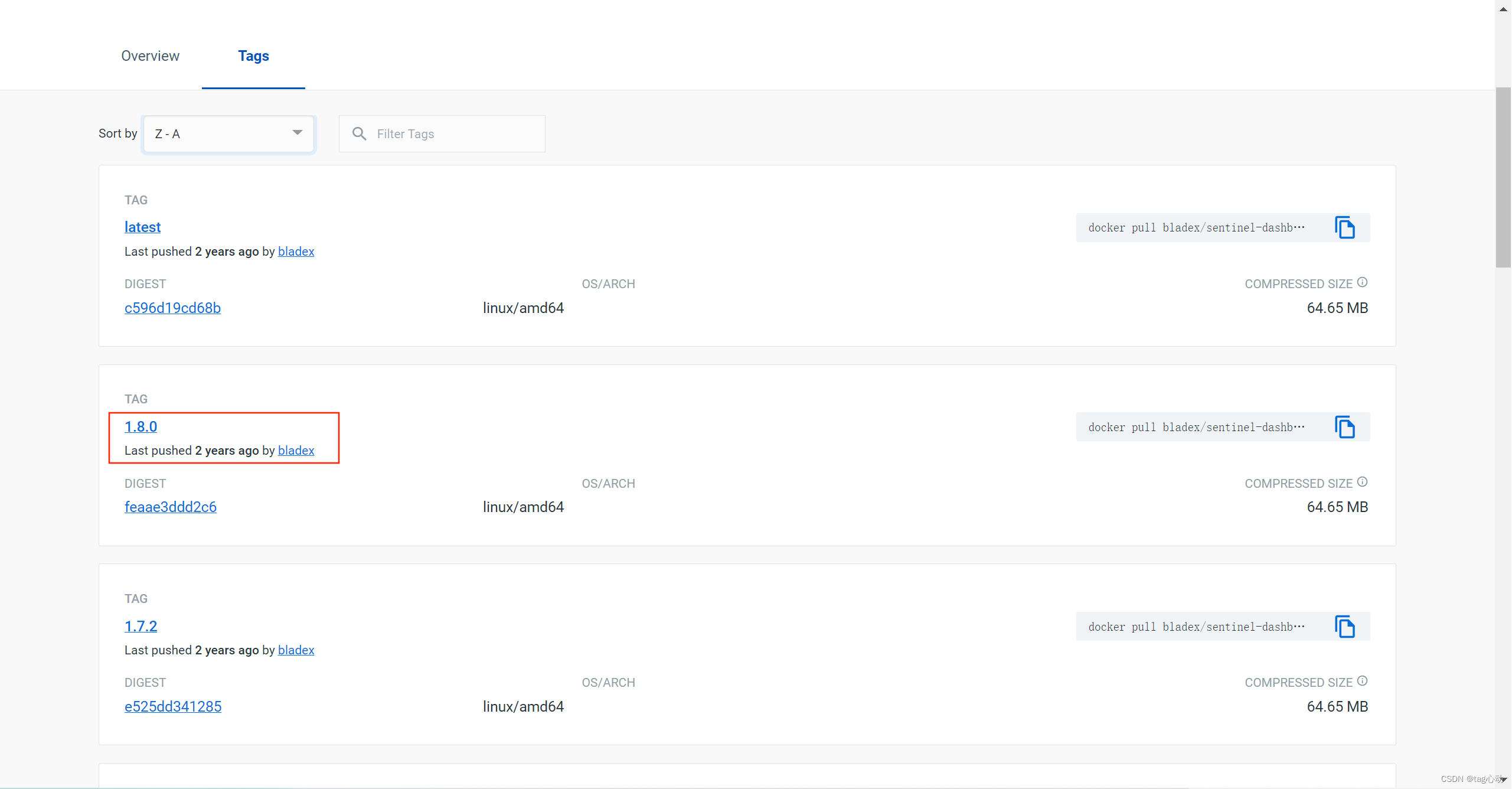The image size is (1512, 789).
Task: Copy the docker pull command for 1.8.0
Action: (x=1346, y=426)
